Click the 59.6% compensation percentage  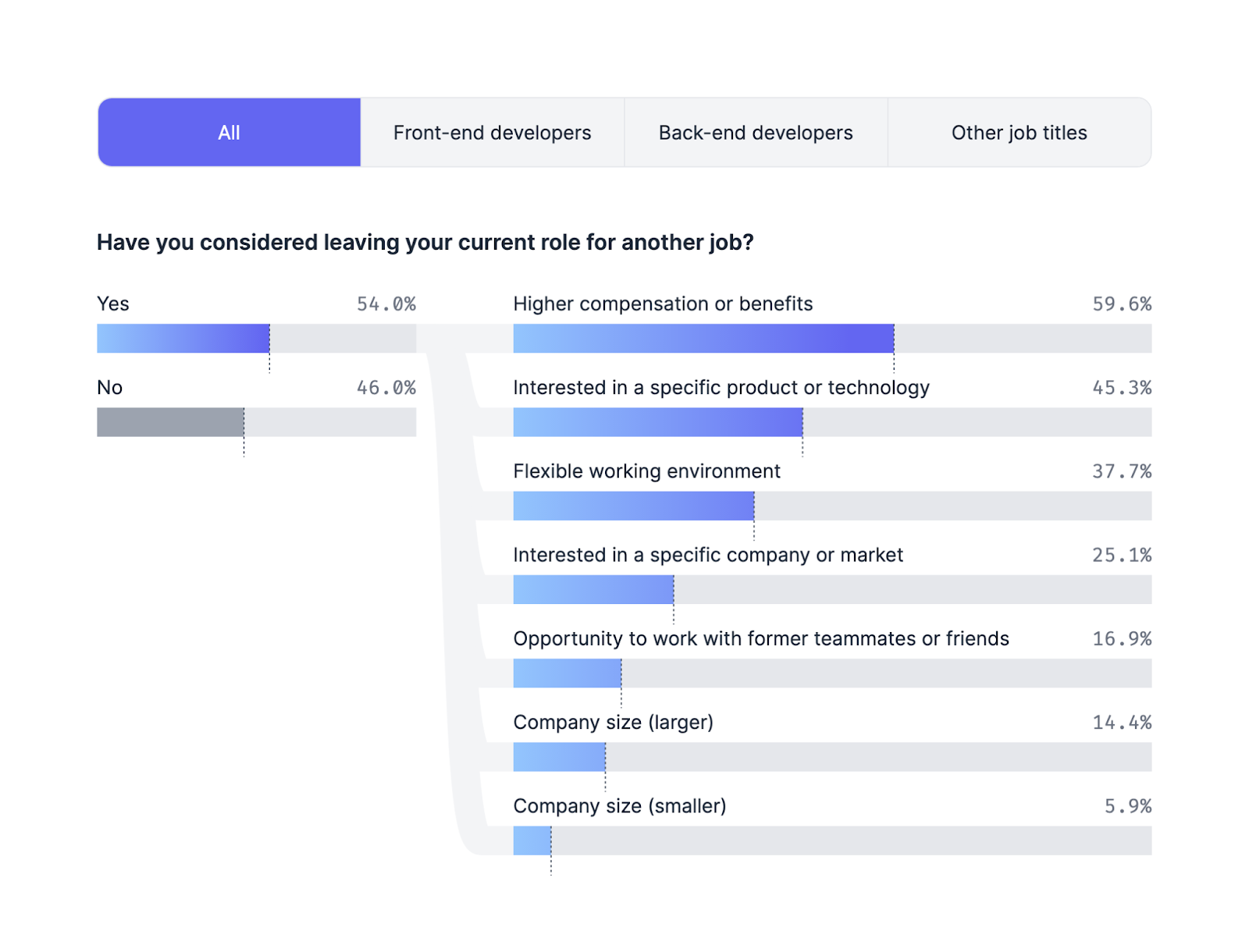point(1122,304)
